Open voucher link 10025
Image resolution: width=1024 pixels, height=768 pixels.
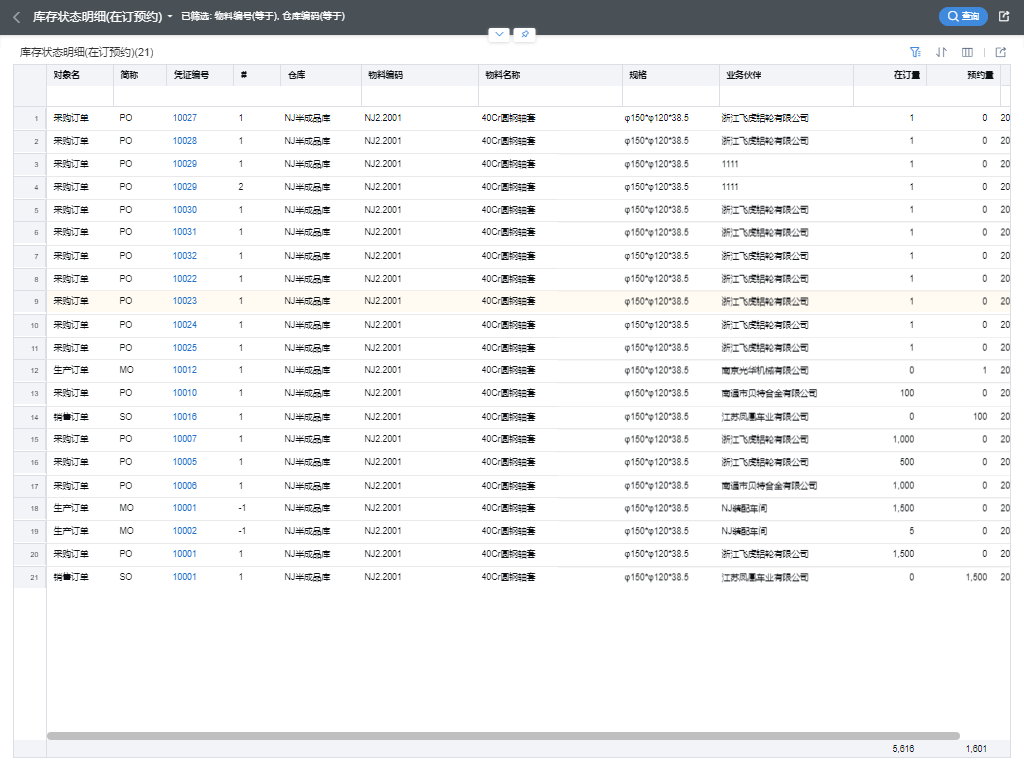pyautogui.click(x=185, y=348)
